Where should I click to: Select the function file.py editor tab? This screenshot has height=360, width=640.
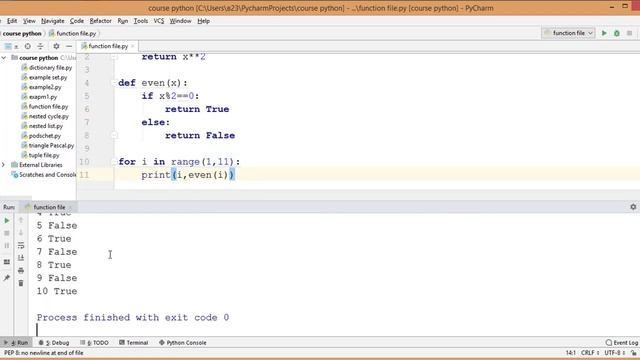coord(108,46)
